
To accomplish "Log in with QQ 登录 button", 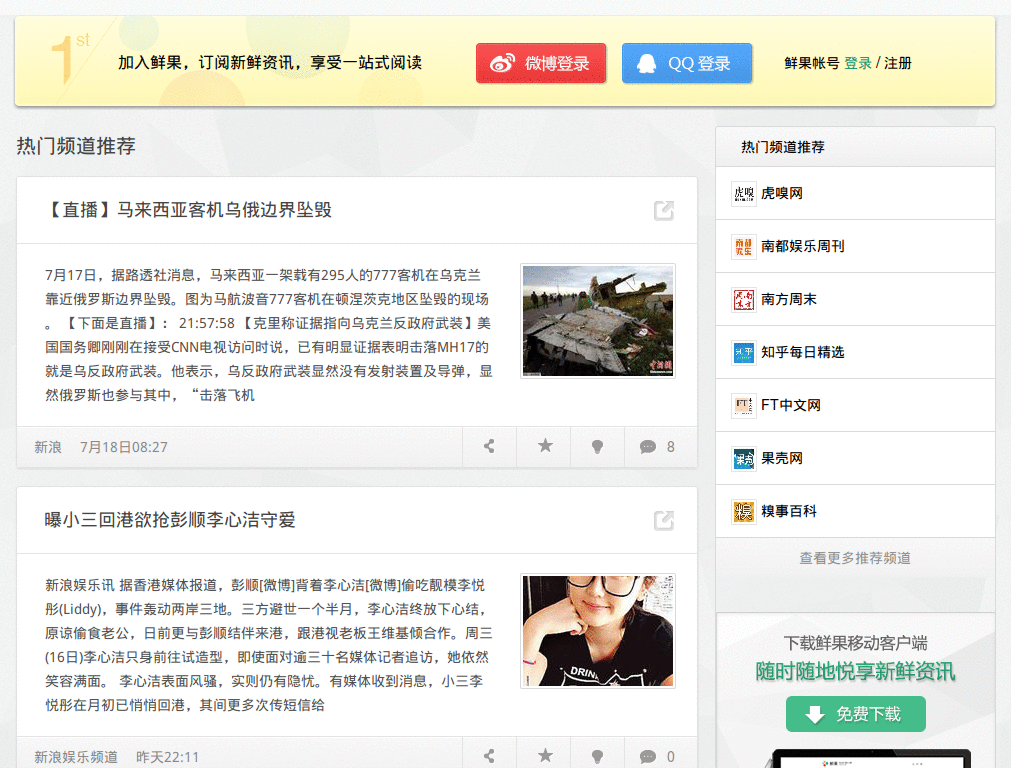I will click(x=686, y=63).
